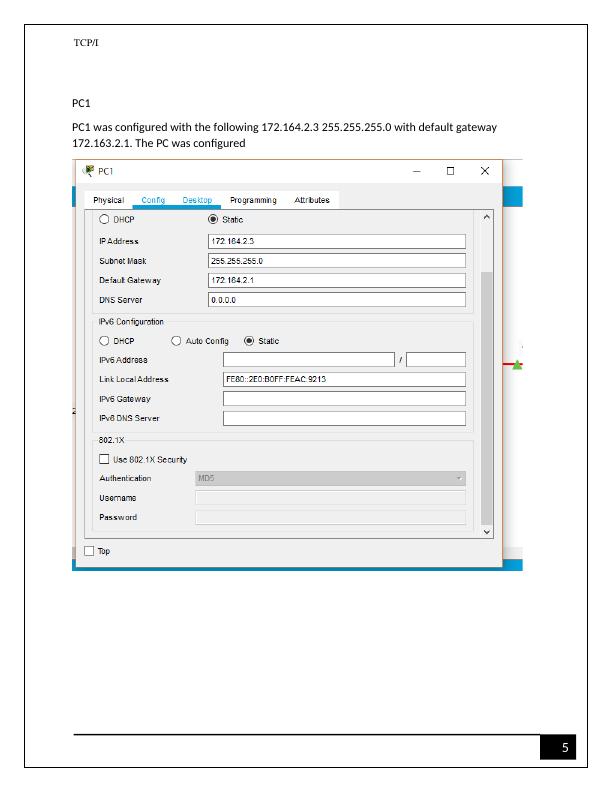Edit the Default Gateway field
Viewport: 612px width, 792px height.
336,280
